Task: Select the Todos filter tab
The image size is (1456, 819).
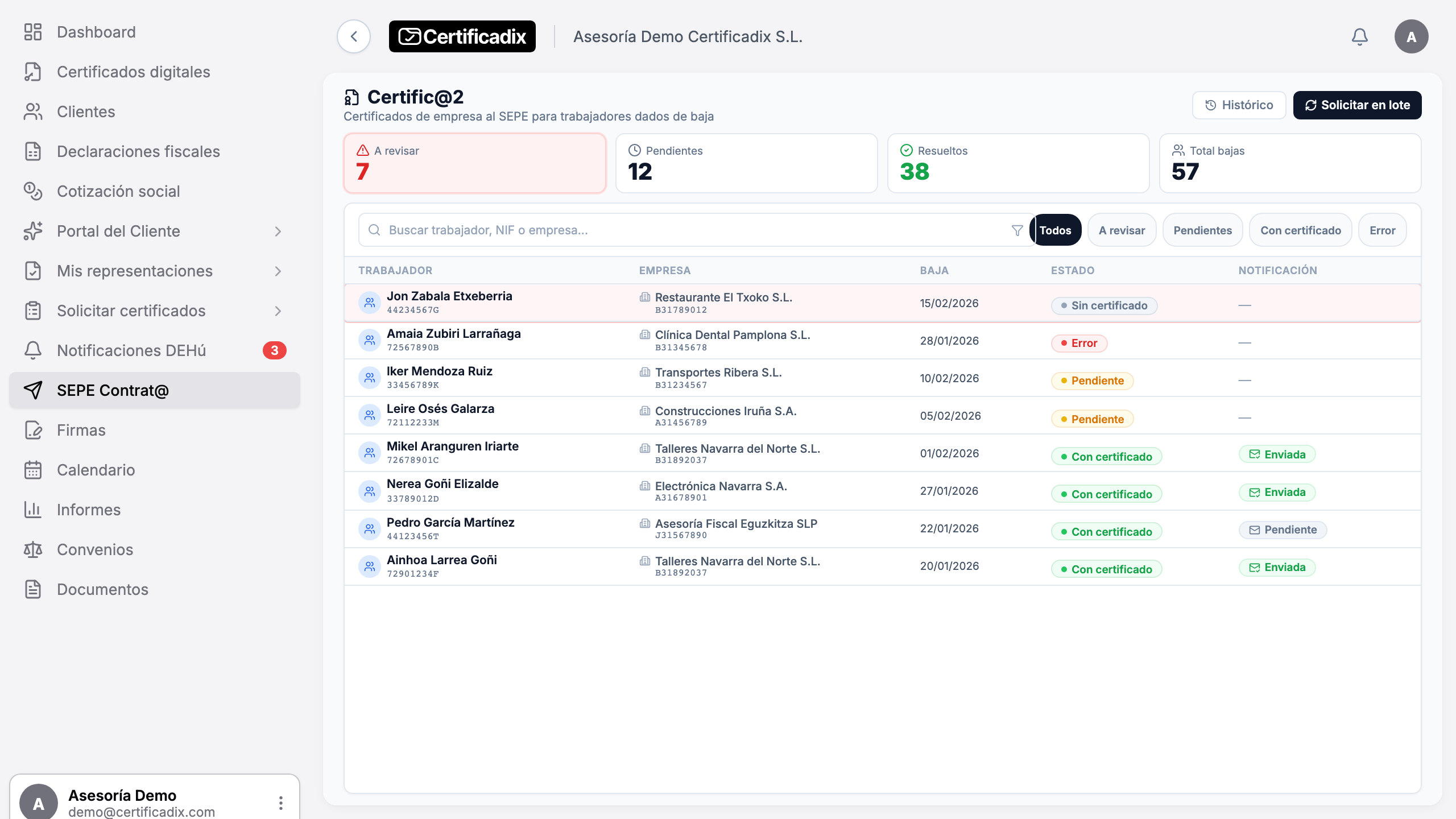Action: point(1056,230)
